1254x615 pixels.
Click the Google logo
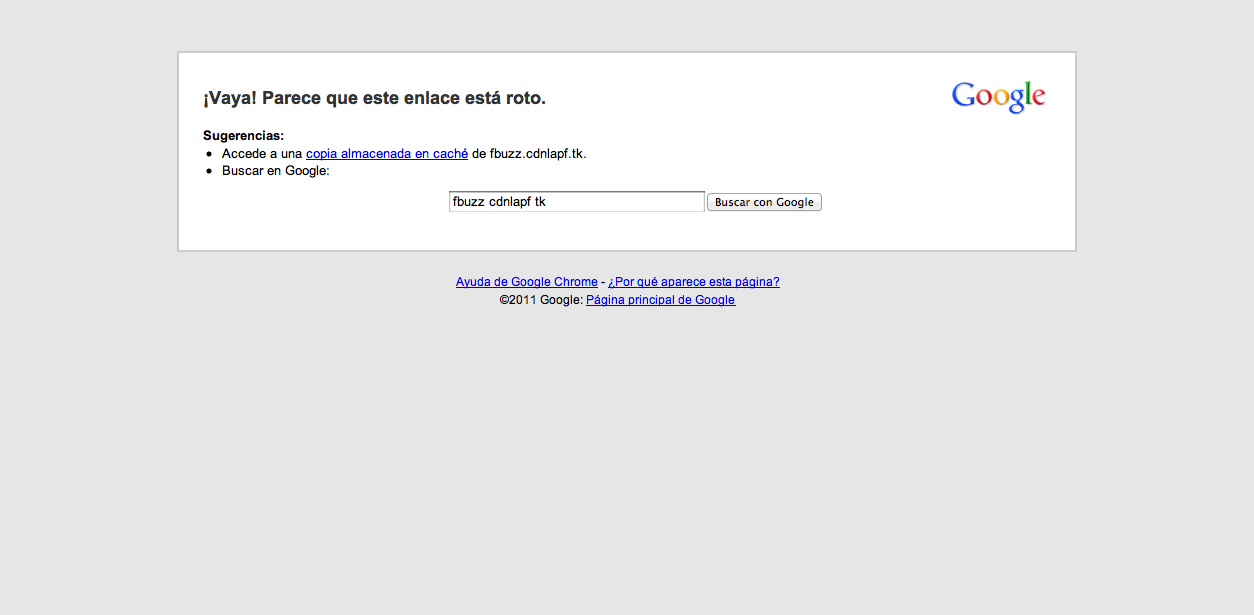tap(998, 97)
